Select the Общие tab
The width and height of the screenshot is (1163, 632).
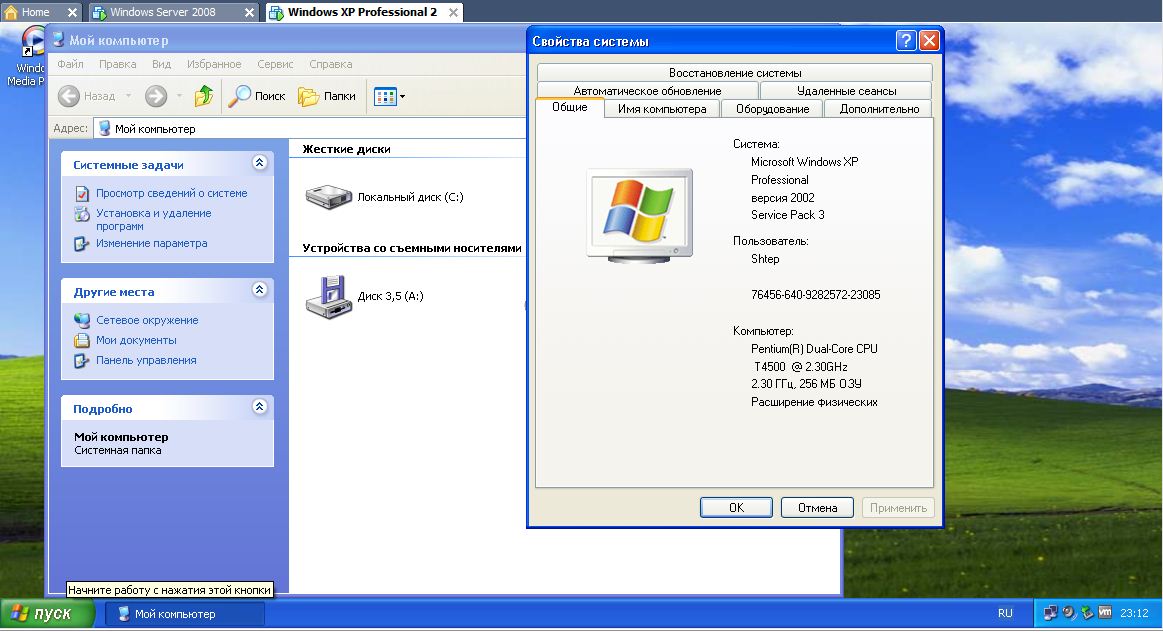(570, 108)
